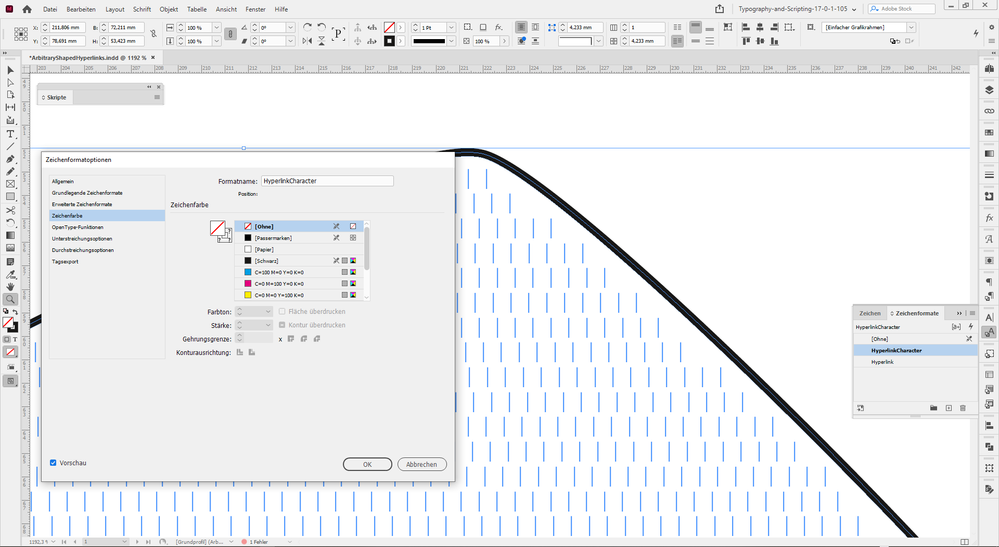Select the Eyedropper tool

[10, 274]
